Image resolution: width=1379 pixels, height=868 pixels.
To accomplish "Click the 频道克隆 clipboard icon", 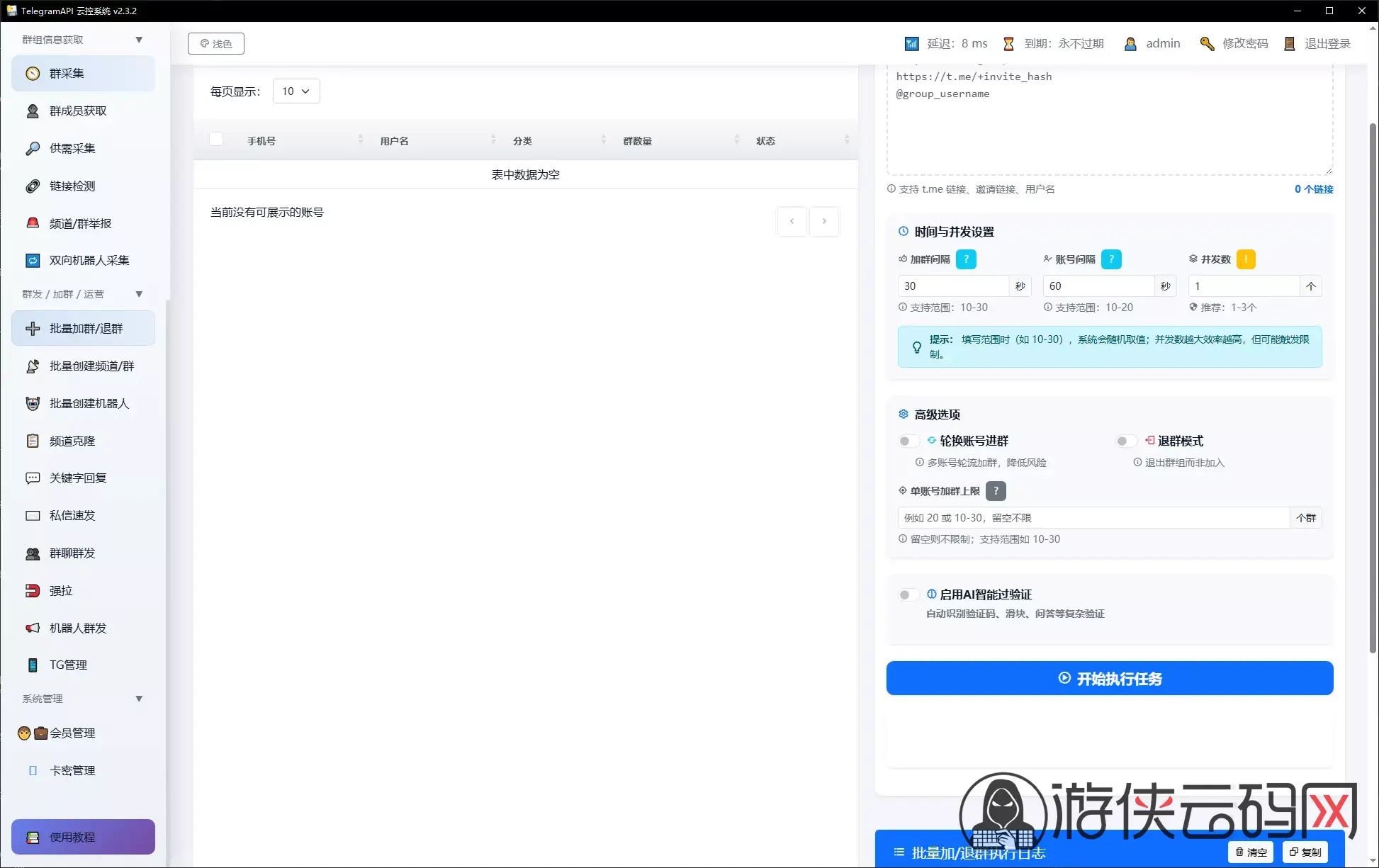I will tap(33, 441).
